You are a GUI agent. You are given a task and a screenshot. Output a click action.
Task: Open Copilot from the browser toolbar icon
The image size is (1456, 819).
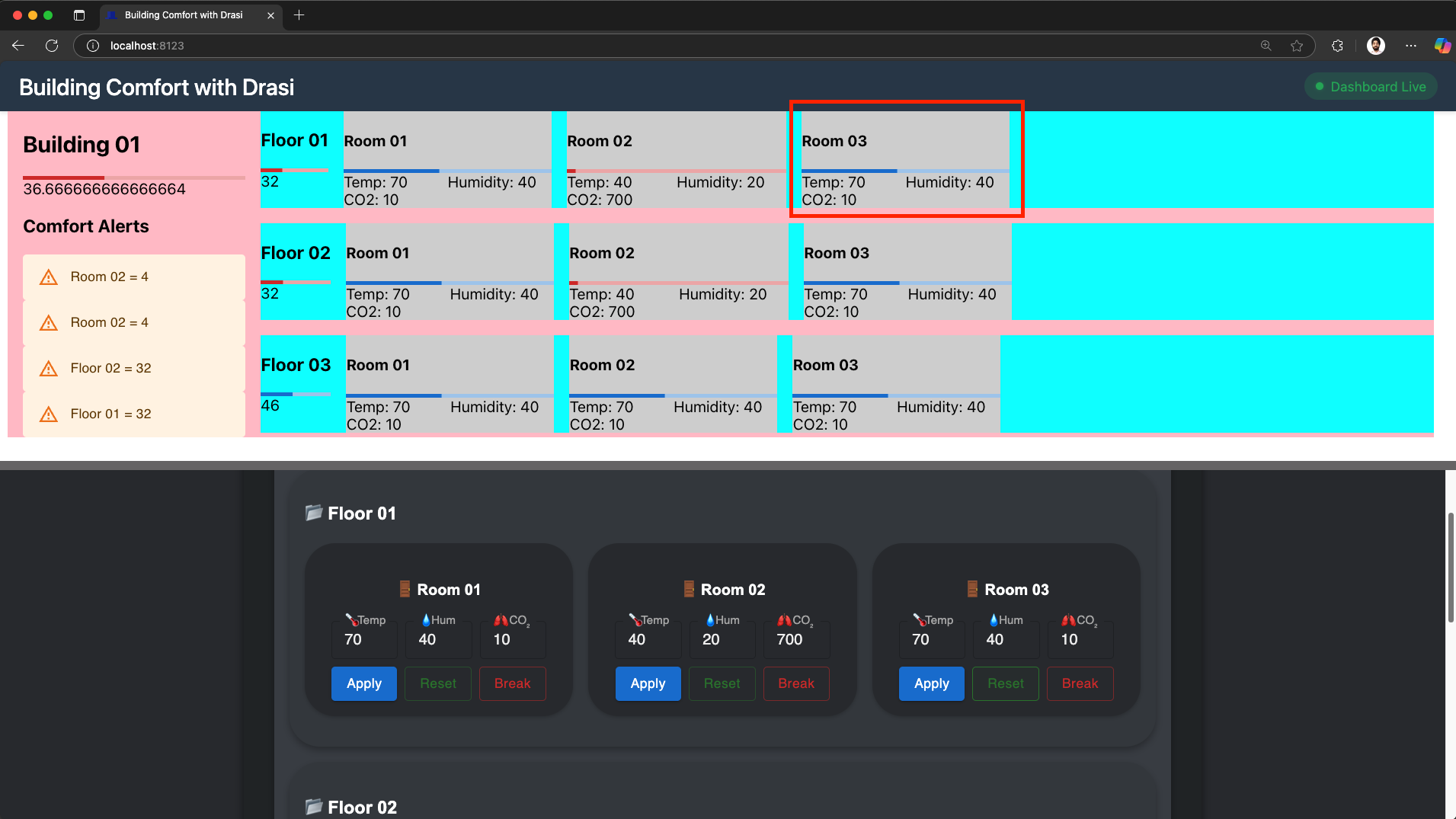click(x=1442, y=46)
